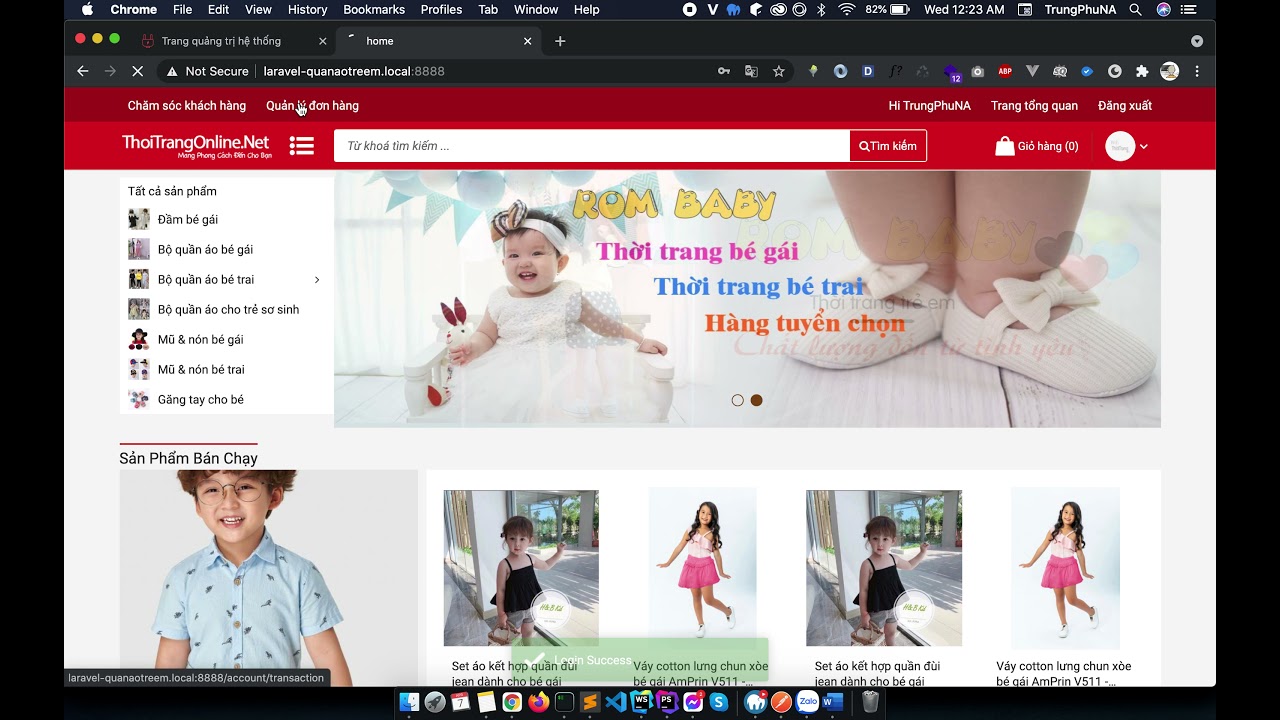Click the Sản Phẩm Bán Chạy heading
Screen dimensions: 1280x720
[188, 458]
